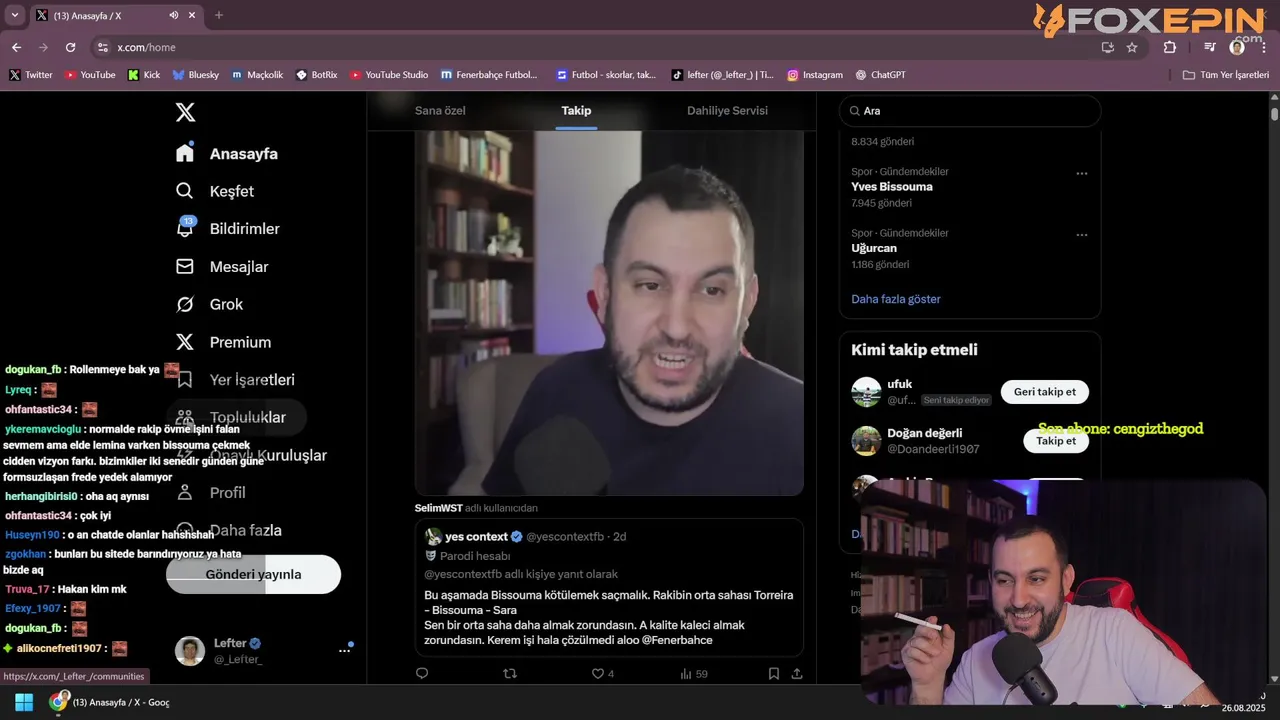Viewport: 1280px width, 720px height.
Task: Open Premium in the sidebar
Action: [223, 342]
